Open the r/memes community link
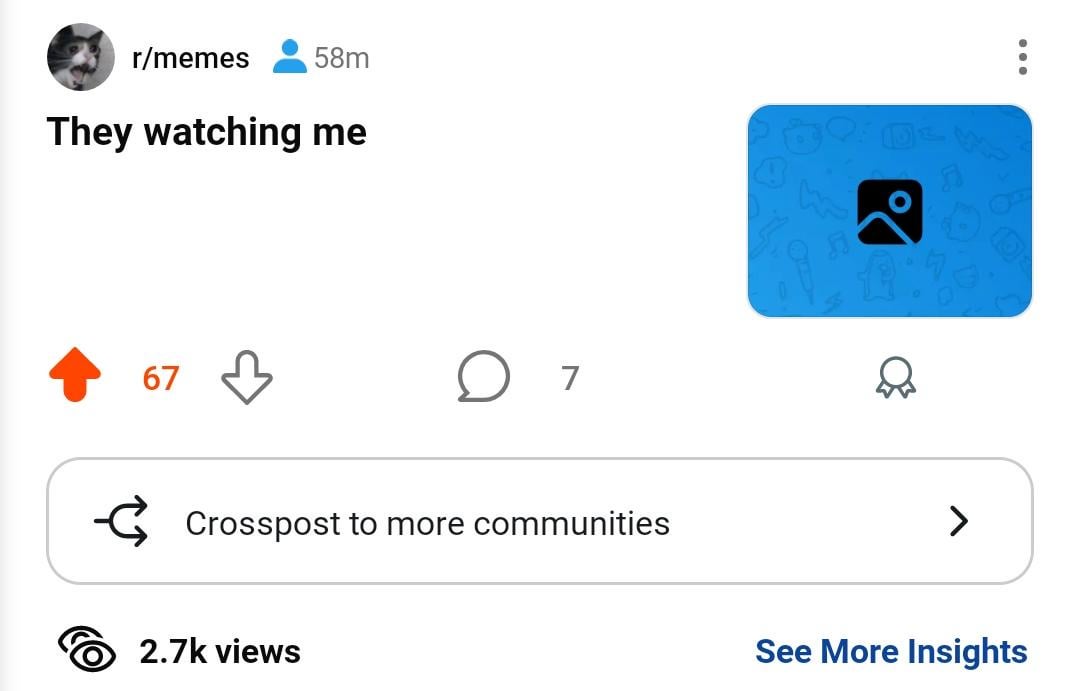 pyautogui.click(x=191, y=58)
